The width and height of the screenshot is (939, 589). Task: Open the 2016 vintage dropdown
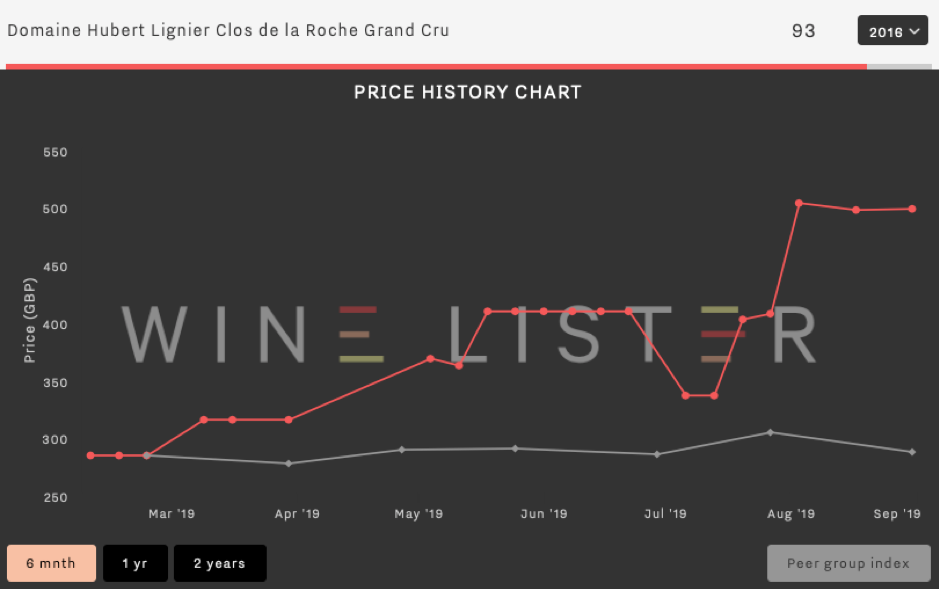[x=892, y=31]
